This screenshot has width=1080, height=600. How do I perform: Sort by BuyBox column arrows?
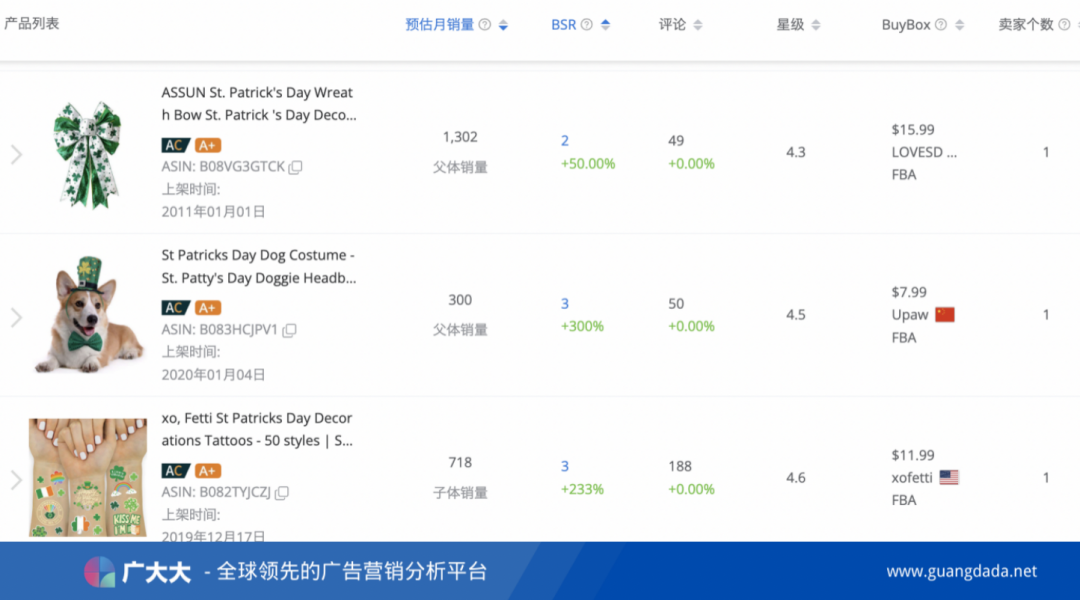pos(959,25)
